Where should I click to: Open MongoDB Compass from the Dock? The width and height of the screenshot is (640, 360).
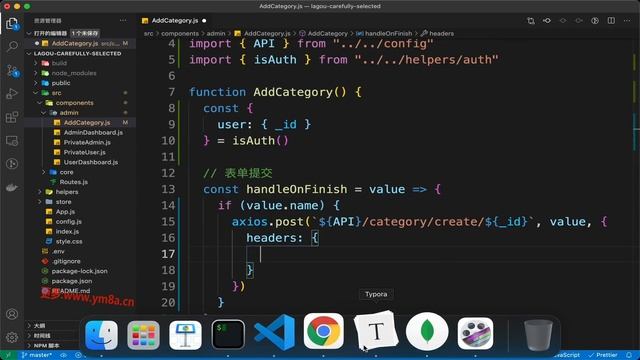[427, 331]
